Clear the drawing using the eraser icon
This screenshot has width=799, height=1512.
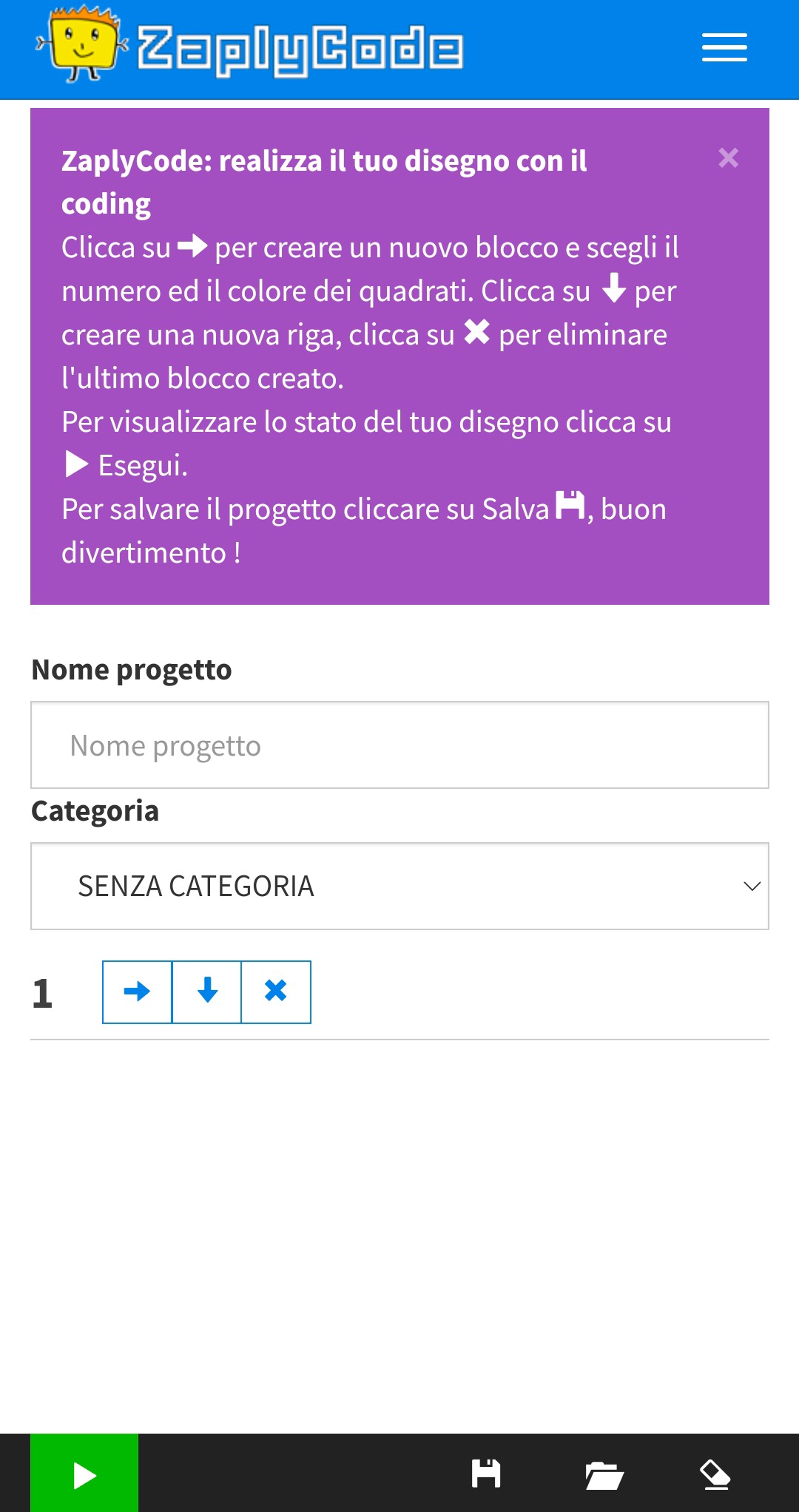pyautogui.click(x=714, y=1473)
